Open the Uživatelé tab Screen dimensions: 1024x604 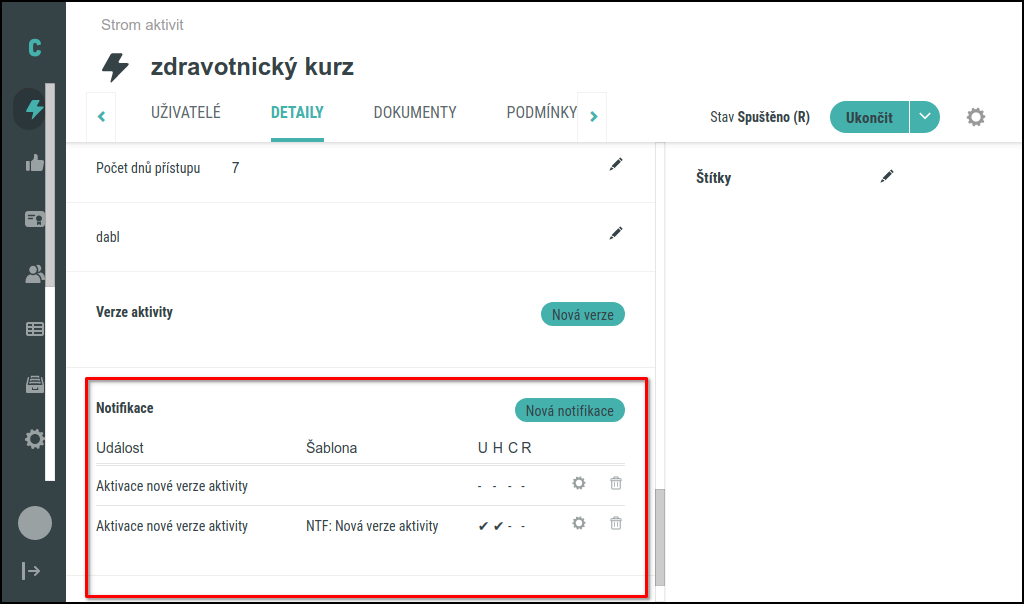click(x=185, y=112)
